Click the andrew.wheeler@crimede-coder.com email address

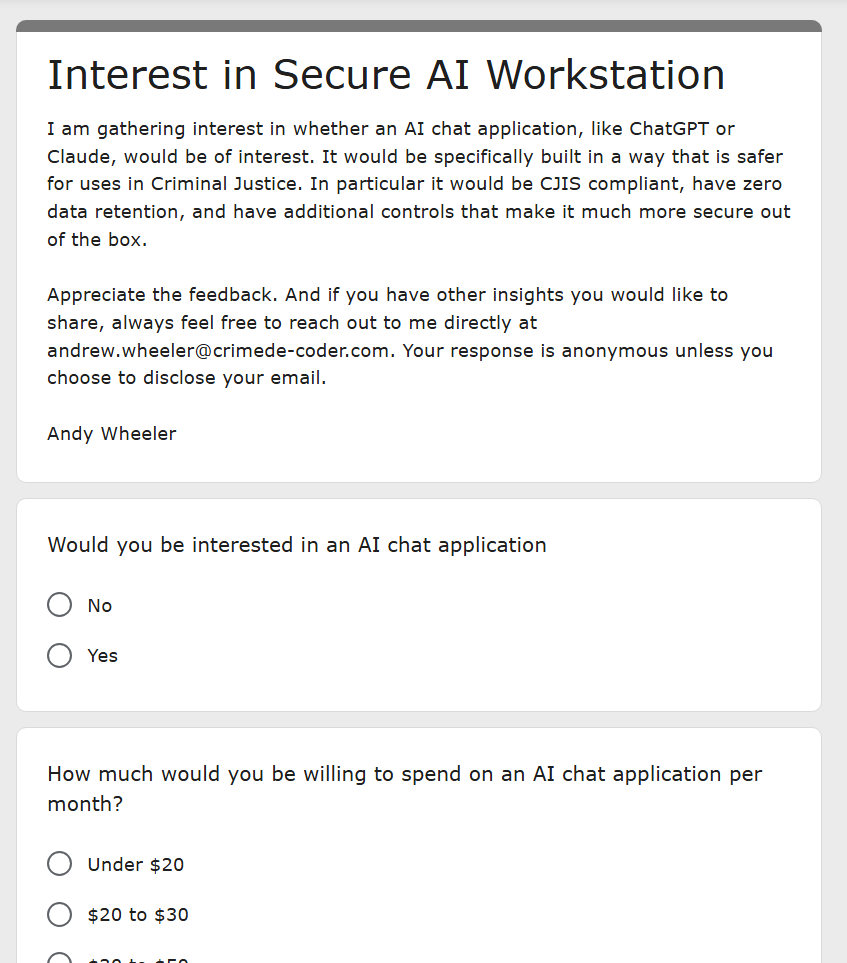pos(218,351)
